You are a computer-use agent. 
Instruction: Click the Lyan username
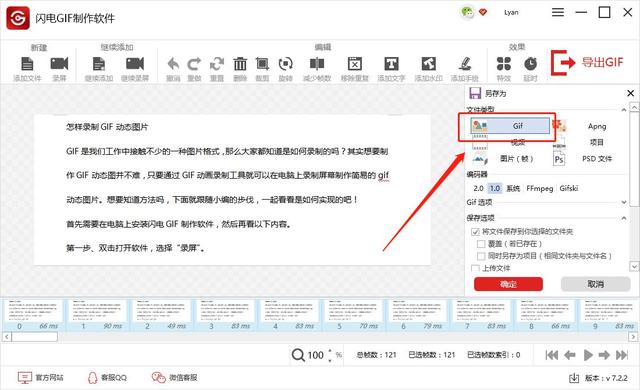[x=511, y=12]
